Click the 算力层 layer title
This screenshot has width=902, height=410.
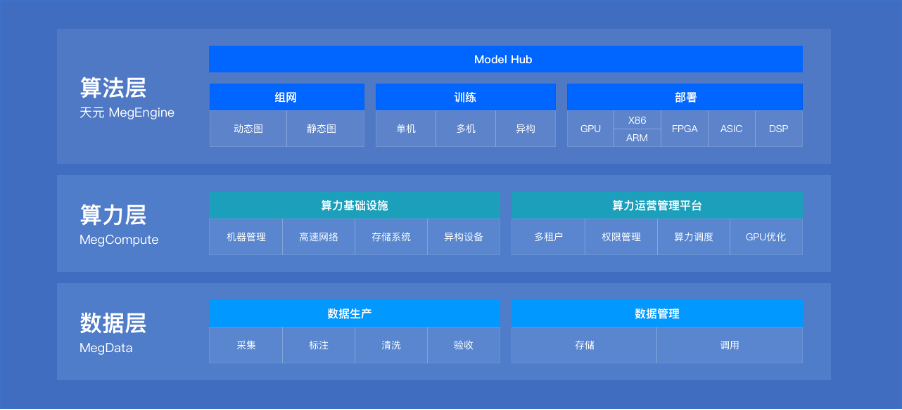(x=113, y=214)
